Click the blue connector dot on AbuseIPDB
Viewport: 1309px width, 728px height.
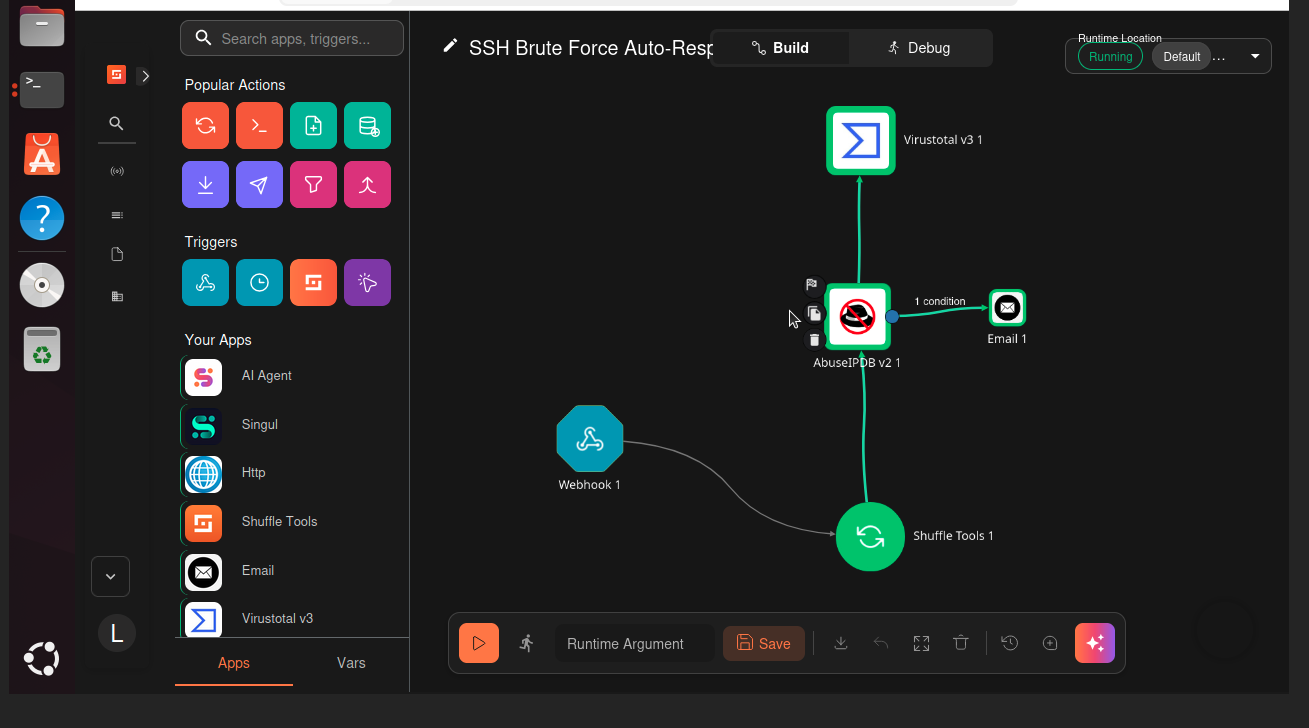(x=892, y=316)
